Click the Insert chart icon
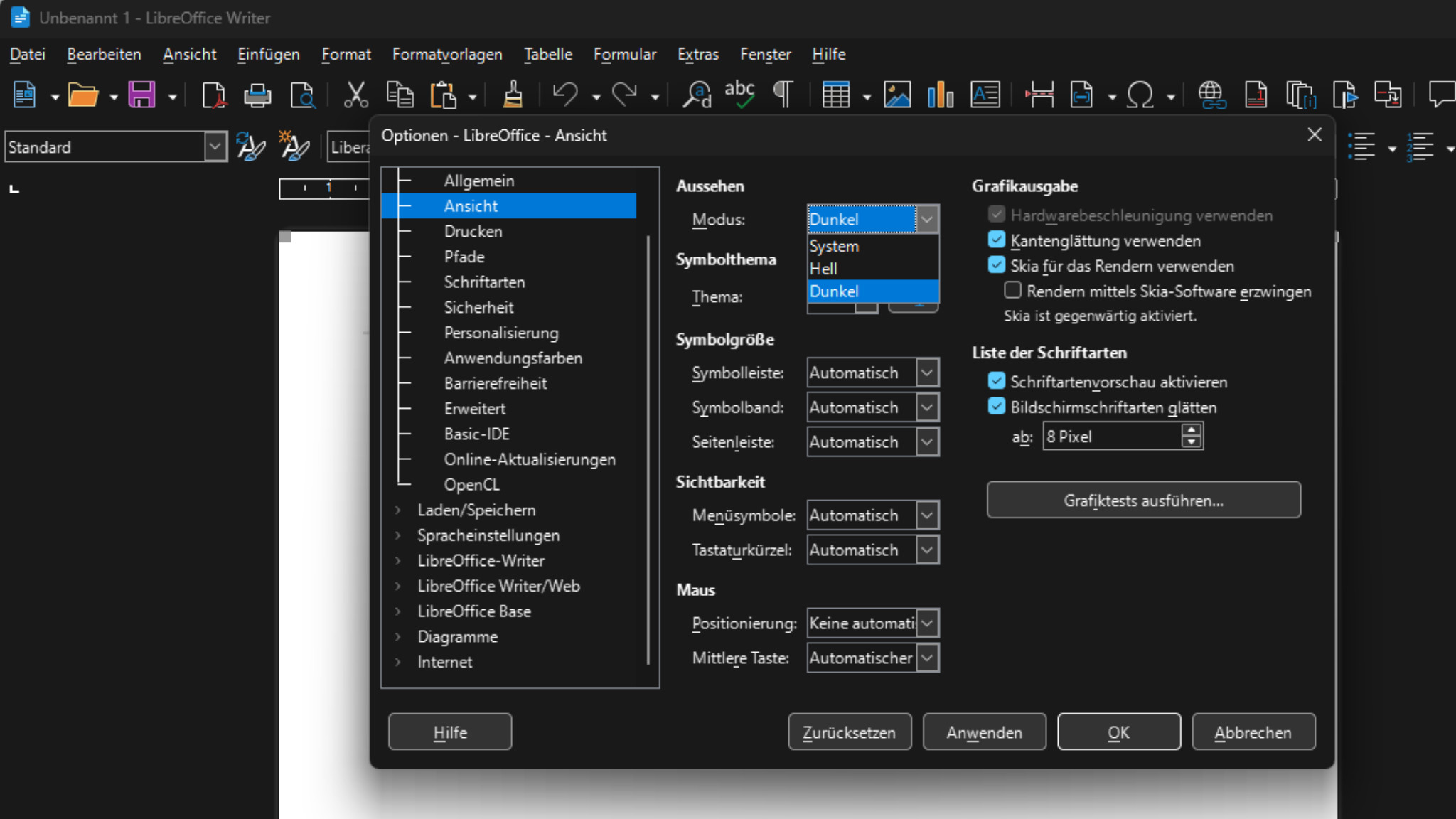The height and width of the screenshot is (819, 1456). click(940, 95)
